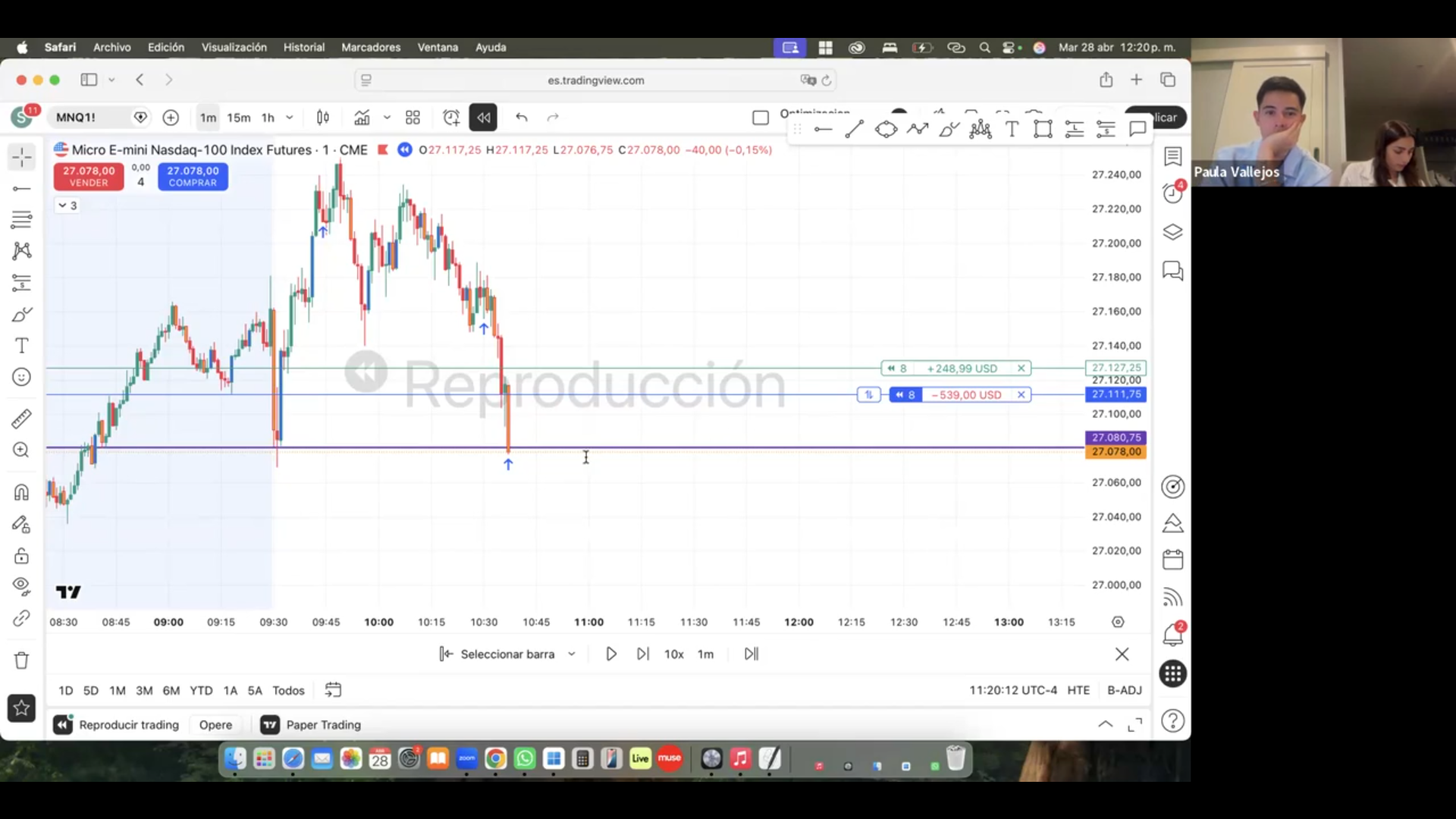Select the YTD date range

(x=201, y=691)
